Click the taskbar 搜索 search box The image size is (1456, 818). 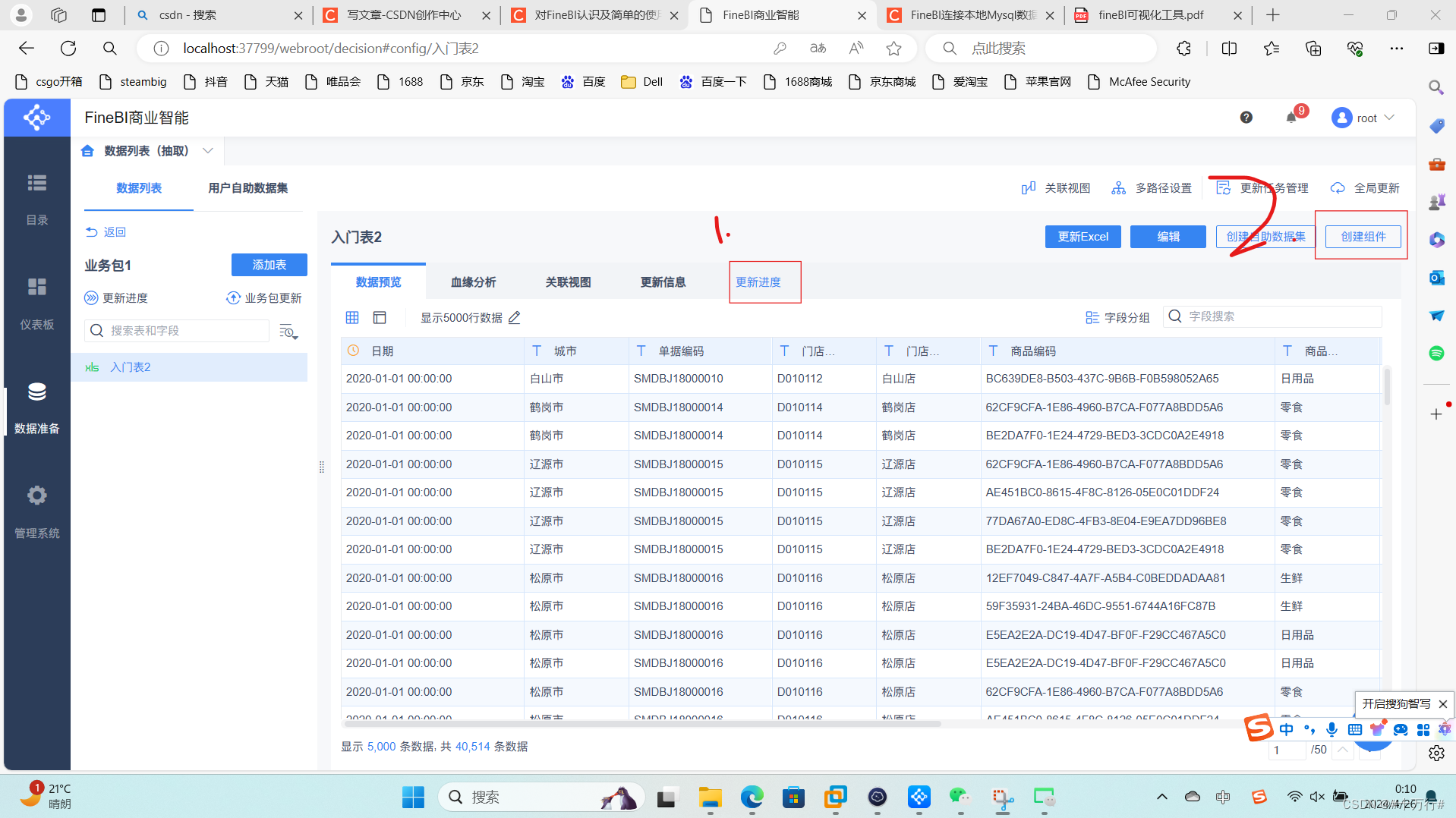pyautogui.click(x=541, y=798)
